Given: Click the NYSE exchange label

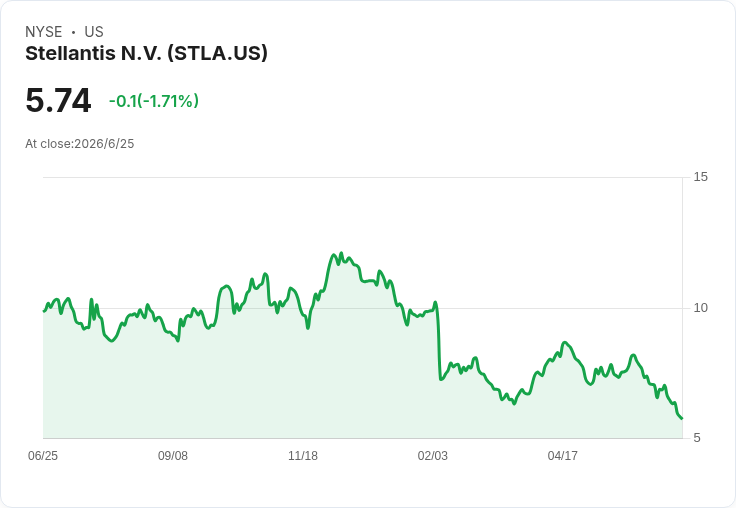Looking at the screenshot, I should (44, 32).
